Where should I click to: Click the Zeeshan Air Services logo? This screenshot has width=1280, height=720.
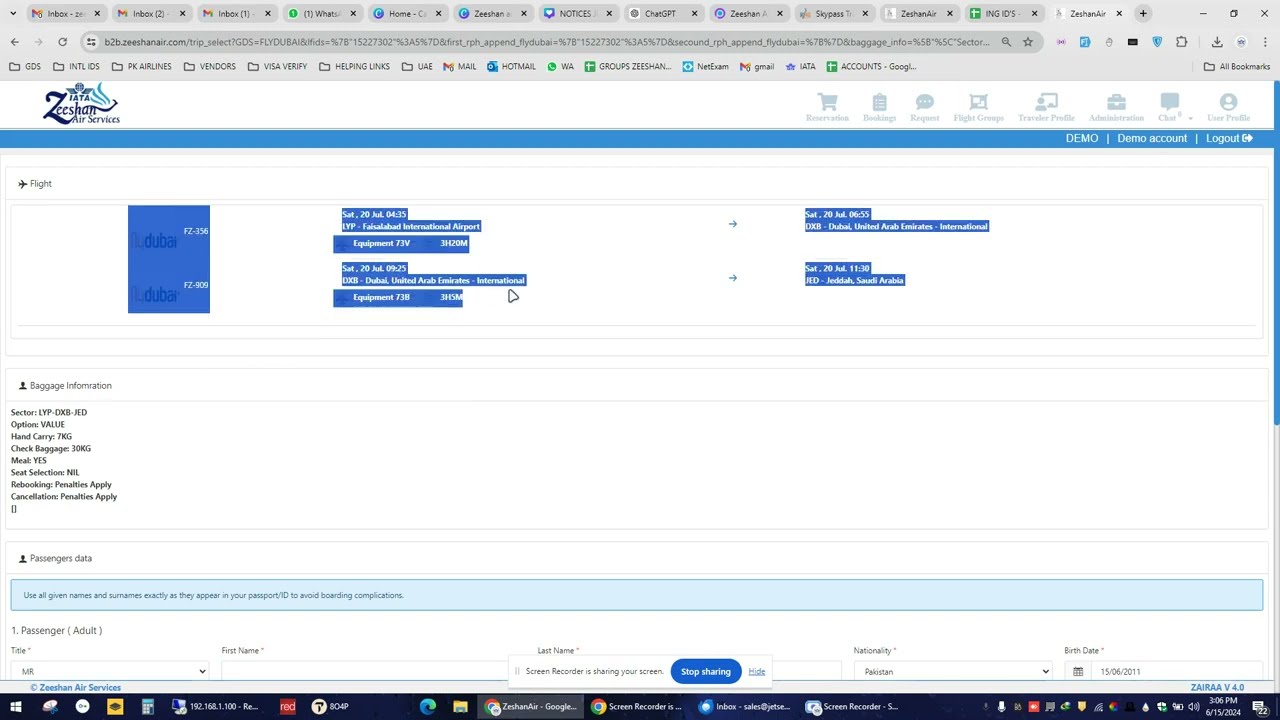pos(81,104)
